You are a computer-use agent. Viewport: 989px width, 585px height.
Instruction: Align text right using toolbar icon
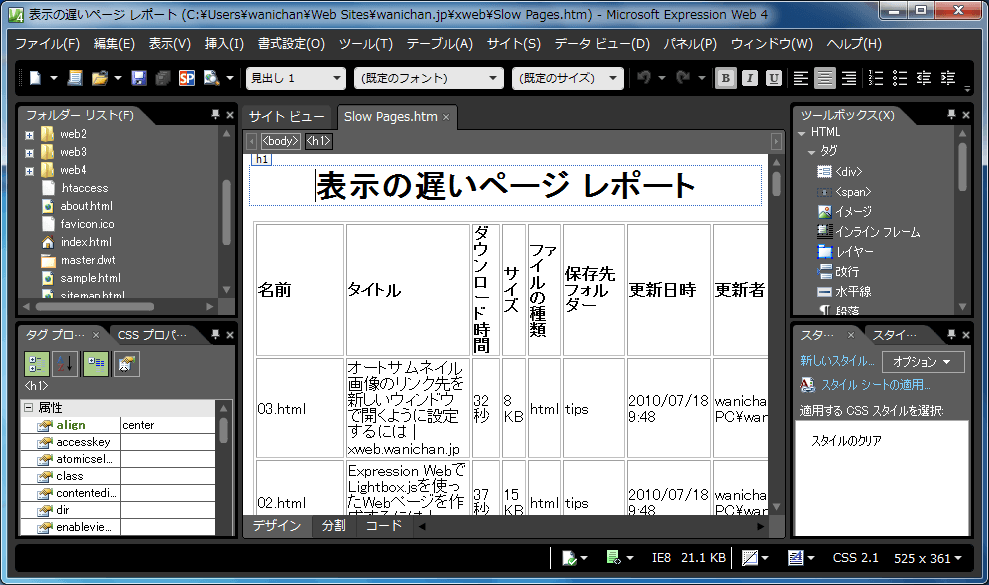(849, 78)
